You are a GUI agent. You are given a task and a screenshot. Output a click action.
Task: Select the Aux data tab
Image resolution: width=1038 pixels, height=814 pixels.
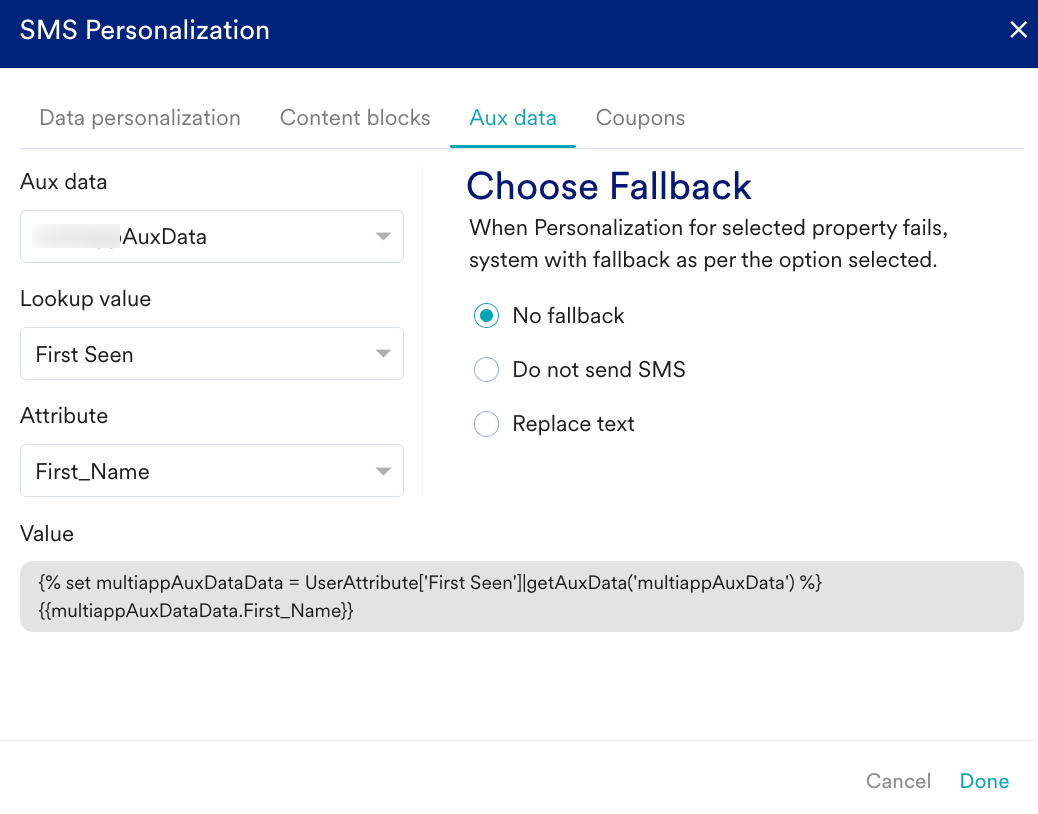tap(513, 118)
